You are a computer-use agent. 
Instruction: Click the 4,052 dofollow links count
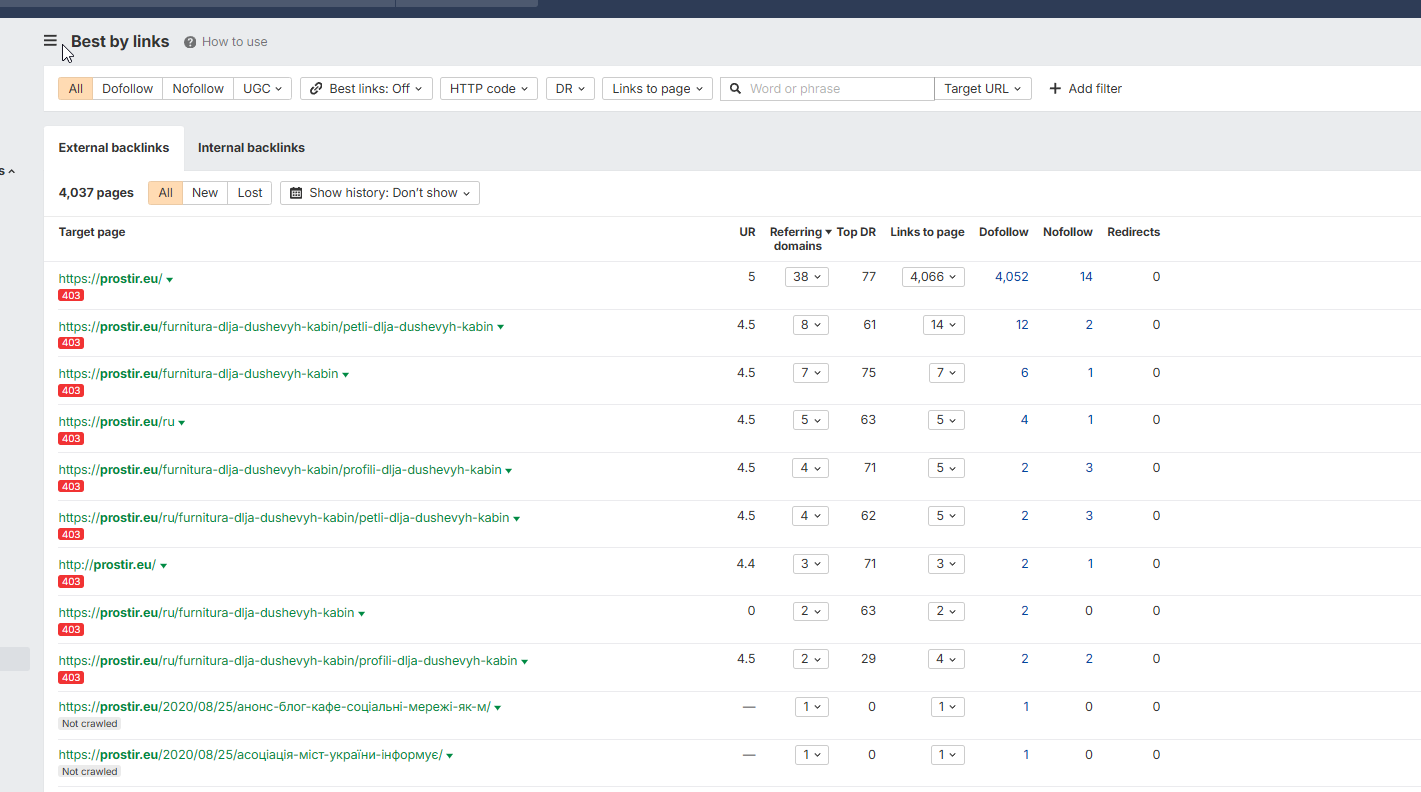tap(1011, 277)
